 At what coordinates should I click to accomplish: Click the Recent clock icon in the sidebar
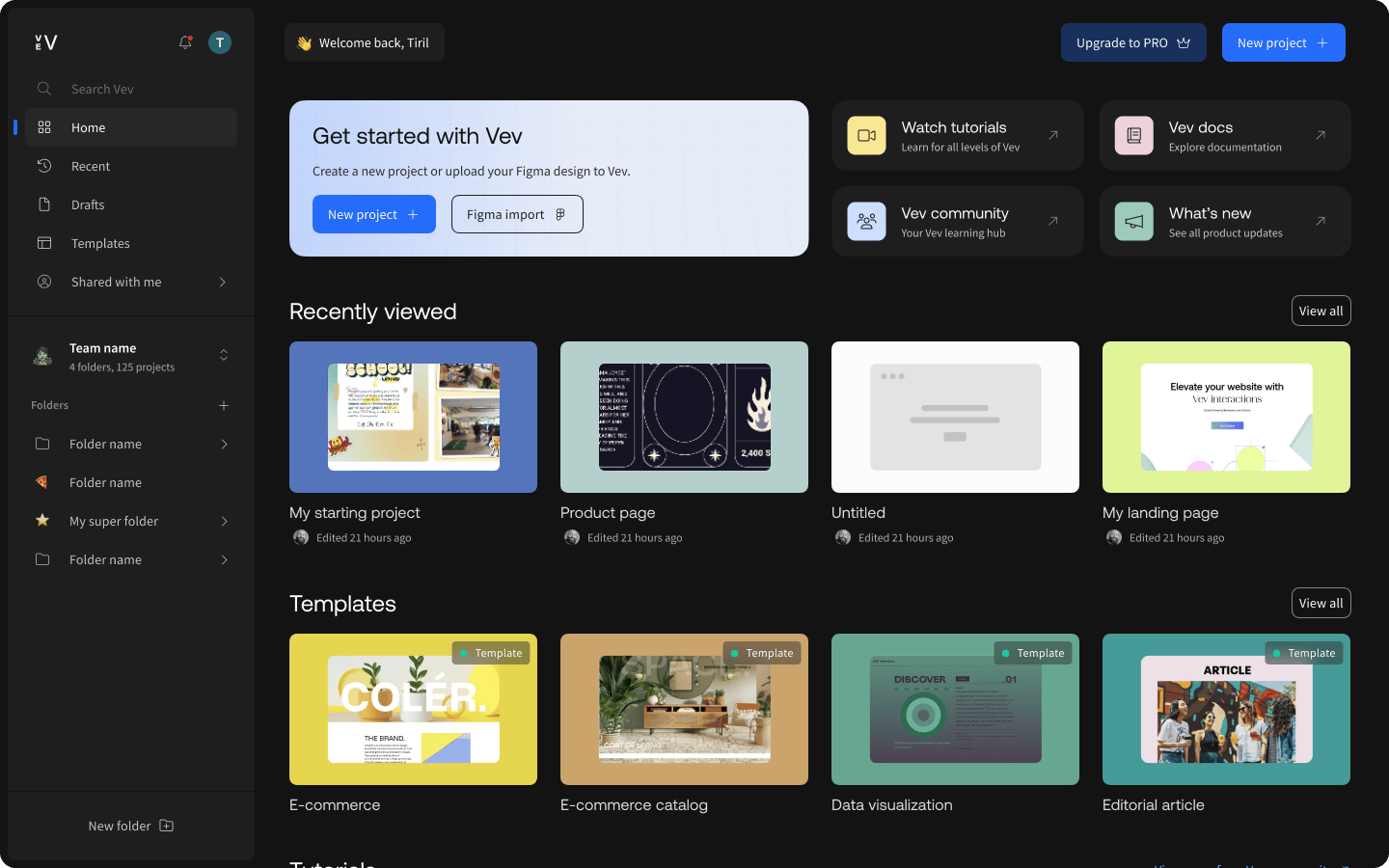pyautogui.click(x=44, y=166)
